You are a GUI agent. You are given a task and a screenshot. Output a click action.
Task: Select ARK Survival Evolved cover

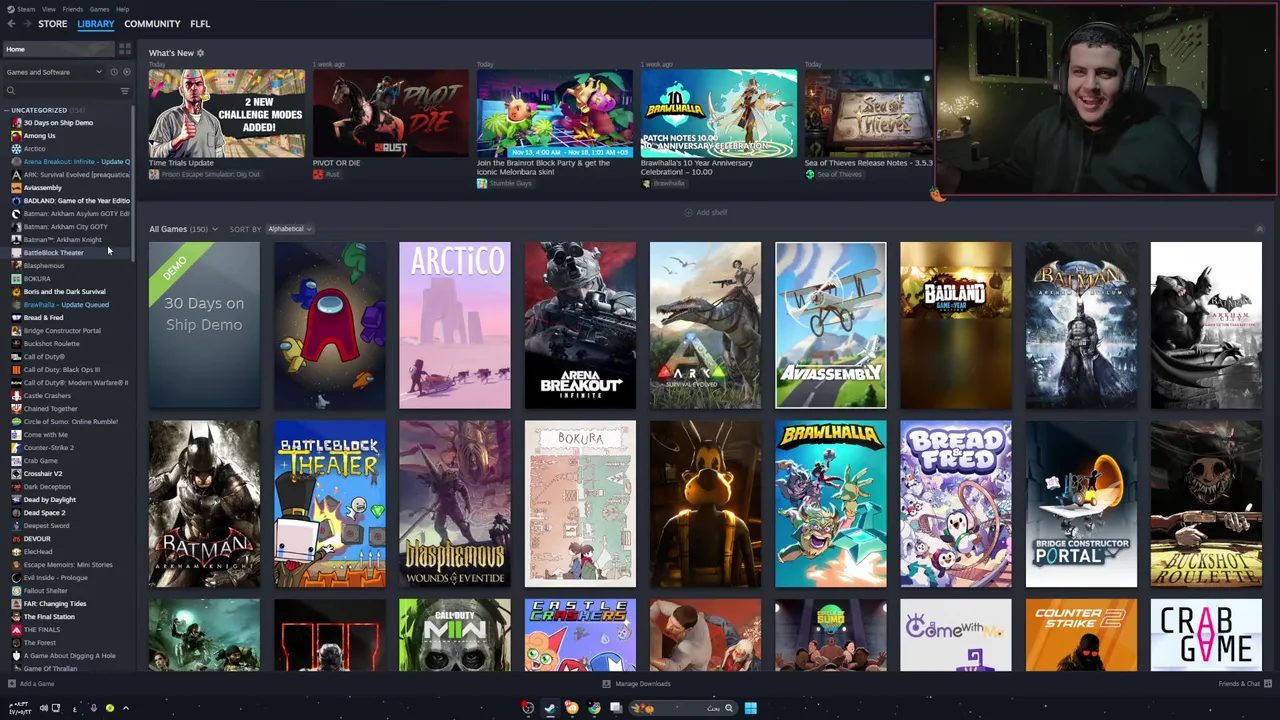(705, 325)
